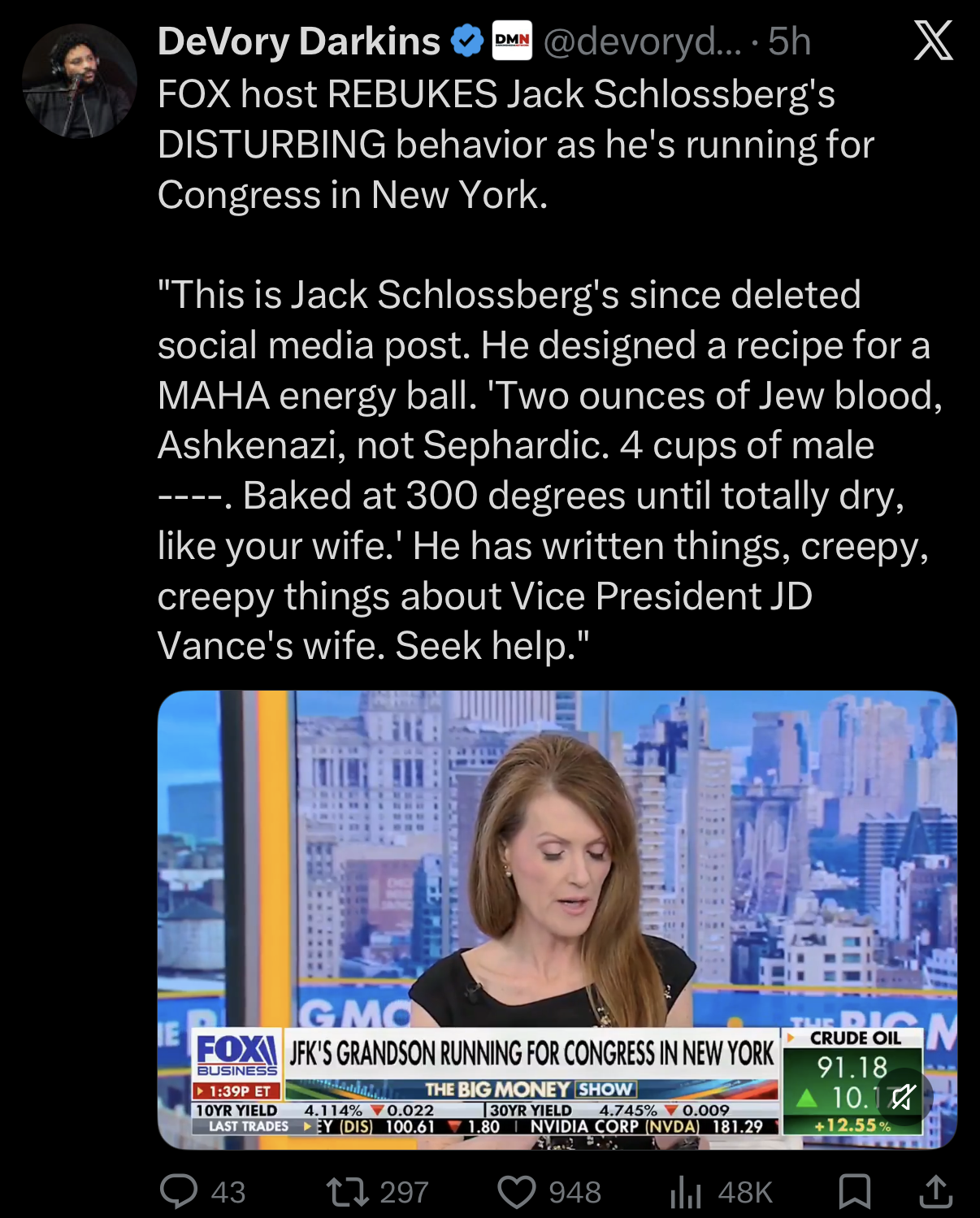
Task: Open replies via the comment bubble icon
Action: coord(179,1192)
